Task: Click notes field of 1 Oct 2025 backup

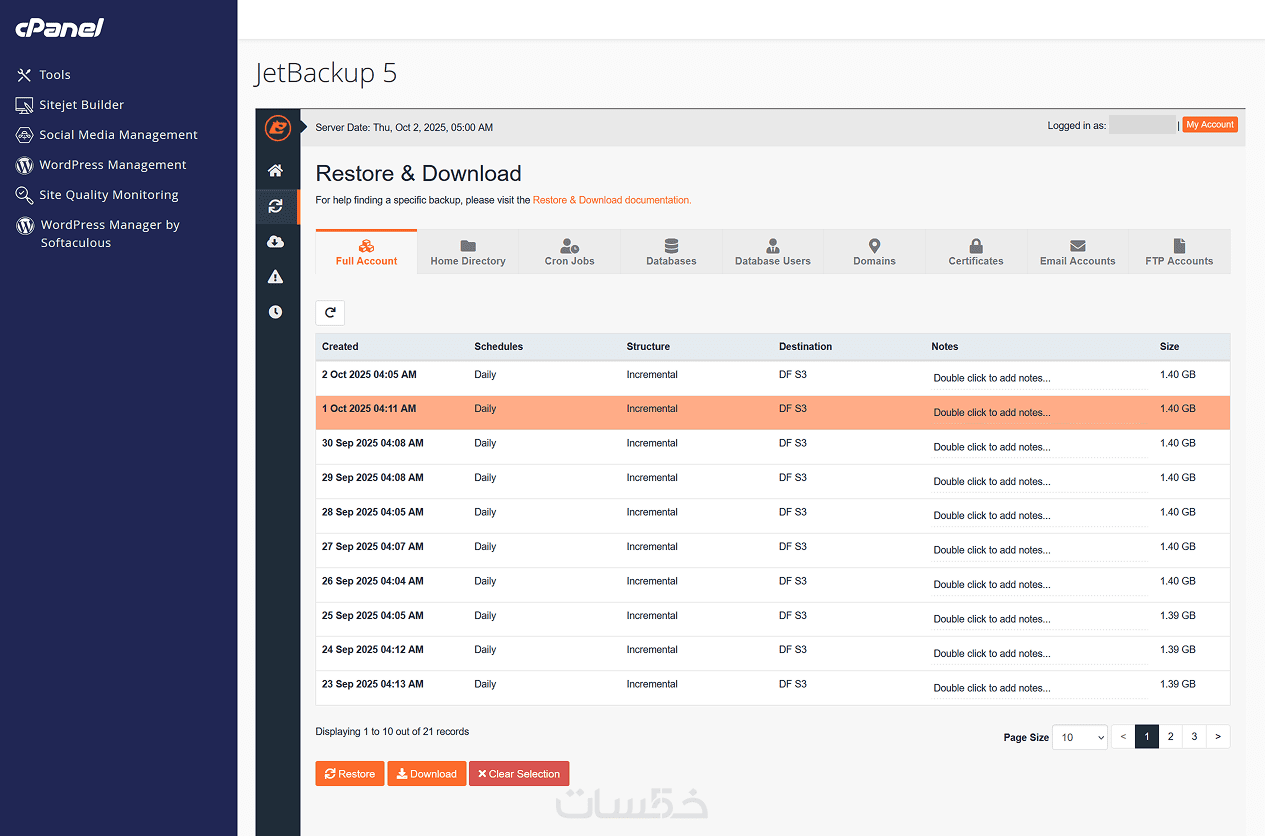Action: pos(1040,413)
